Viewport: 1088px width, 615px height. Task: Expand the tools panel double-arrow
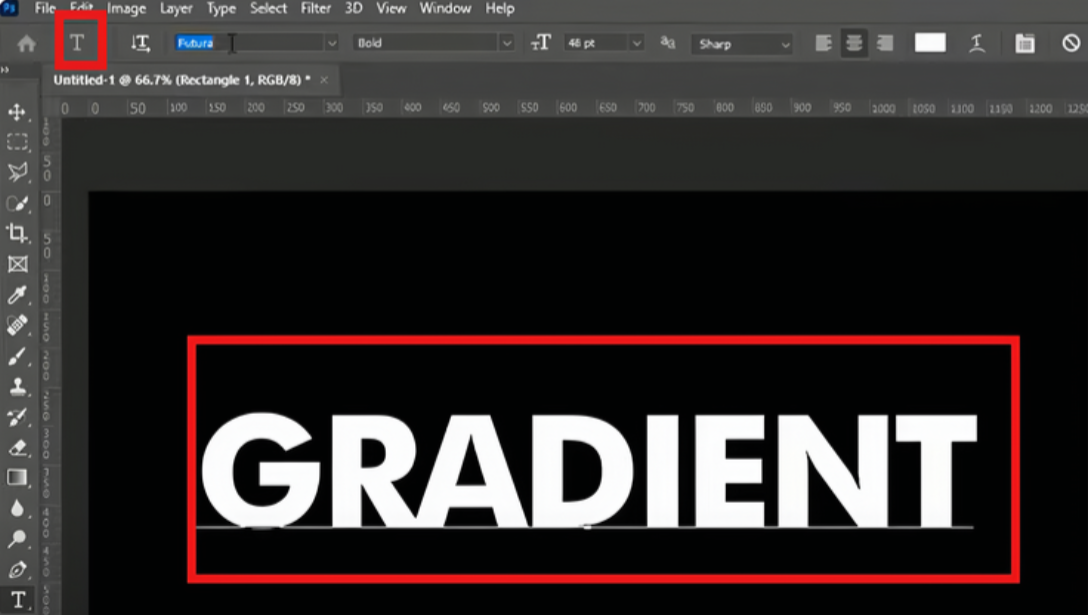point(5,69)
